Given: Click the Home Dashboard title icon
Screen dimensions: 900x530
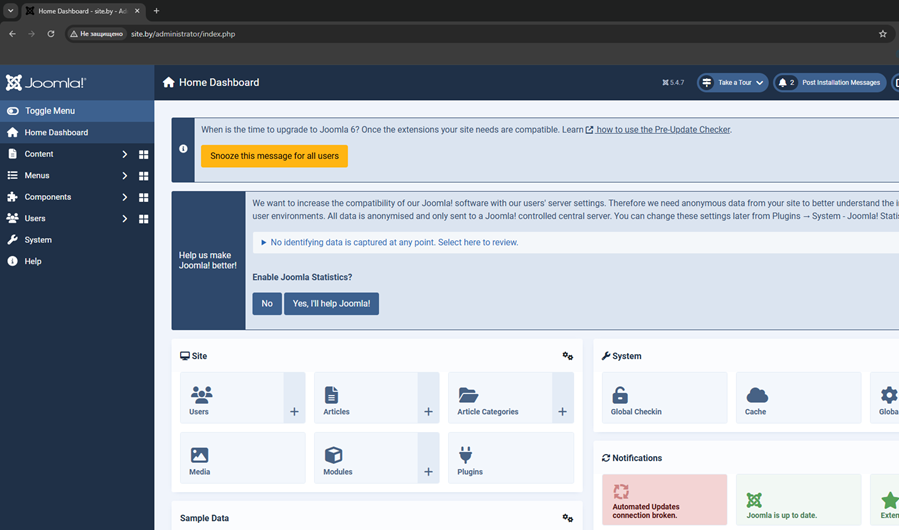Looking at the screenshot, I should point(169,83).
